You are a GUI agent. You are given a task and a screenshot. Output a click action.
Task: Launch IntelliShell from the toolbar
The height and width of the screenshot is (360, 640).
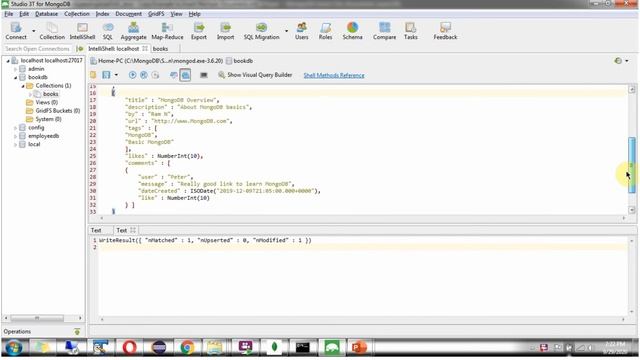tap(82, 31)
